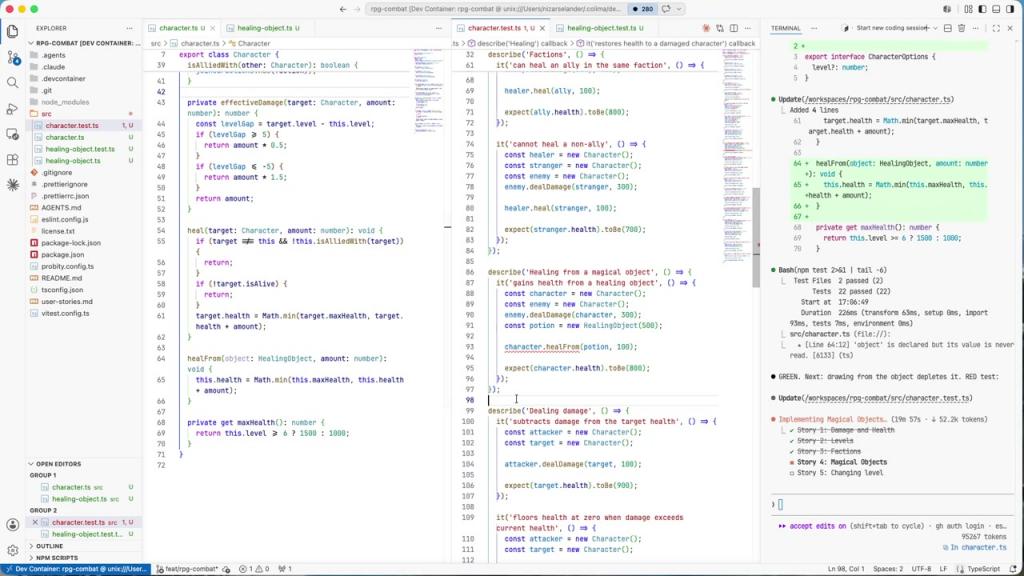Image resolution: width=1024 pixels, height=576 pixels.
Task: Click the TypeScript language mode
Action: [983, 569]
